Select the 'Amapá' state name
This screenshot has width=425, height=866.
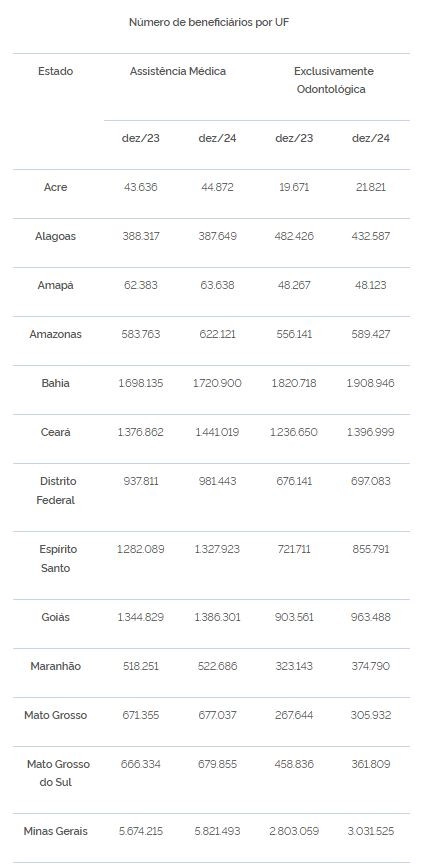56,286
